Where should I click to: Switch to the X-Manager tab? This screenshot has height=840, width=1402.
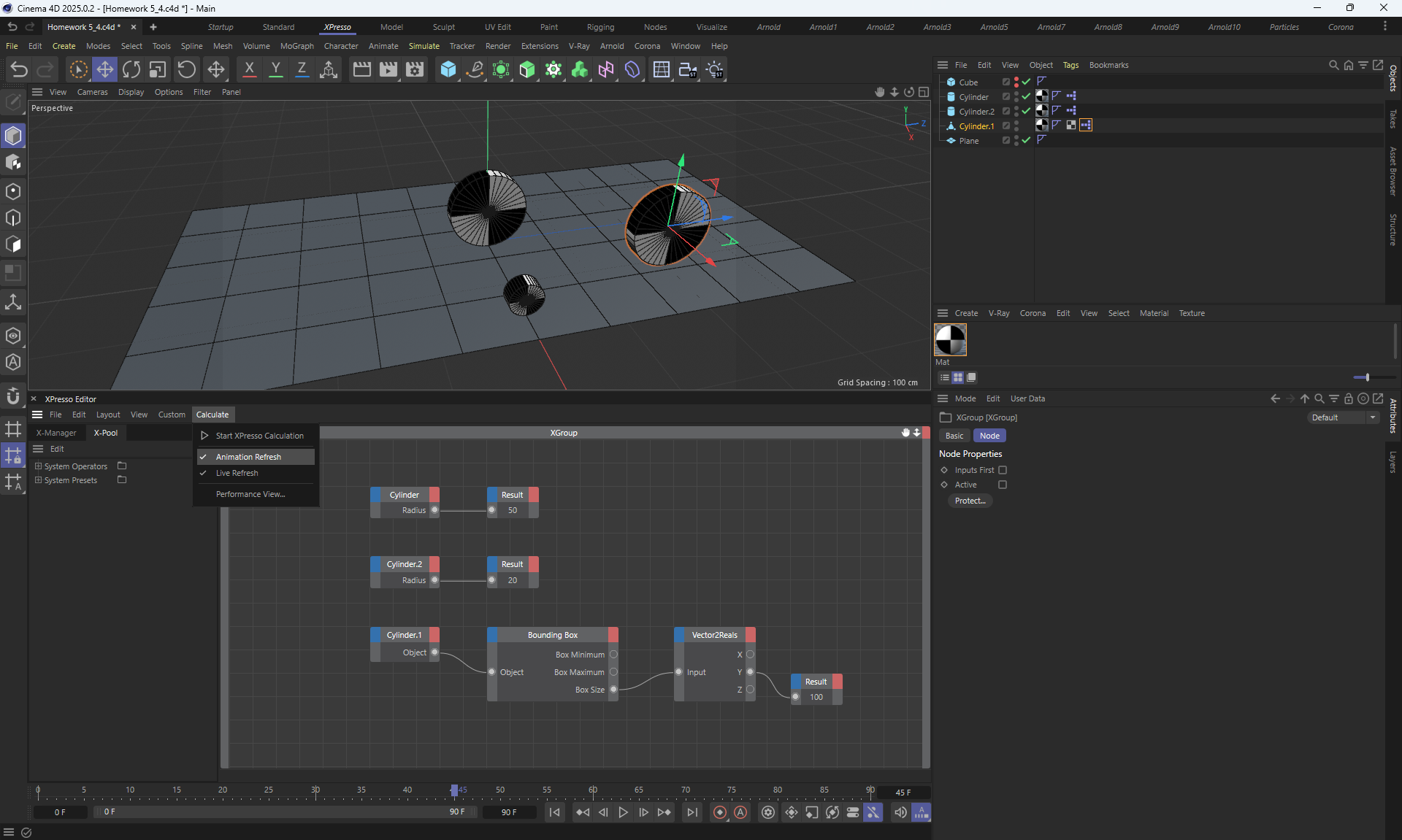[56, 433]
